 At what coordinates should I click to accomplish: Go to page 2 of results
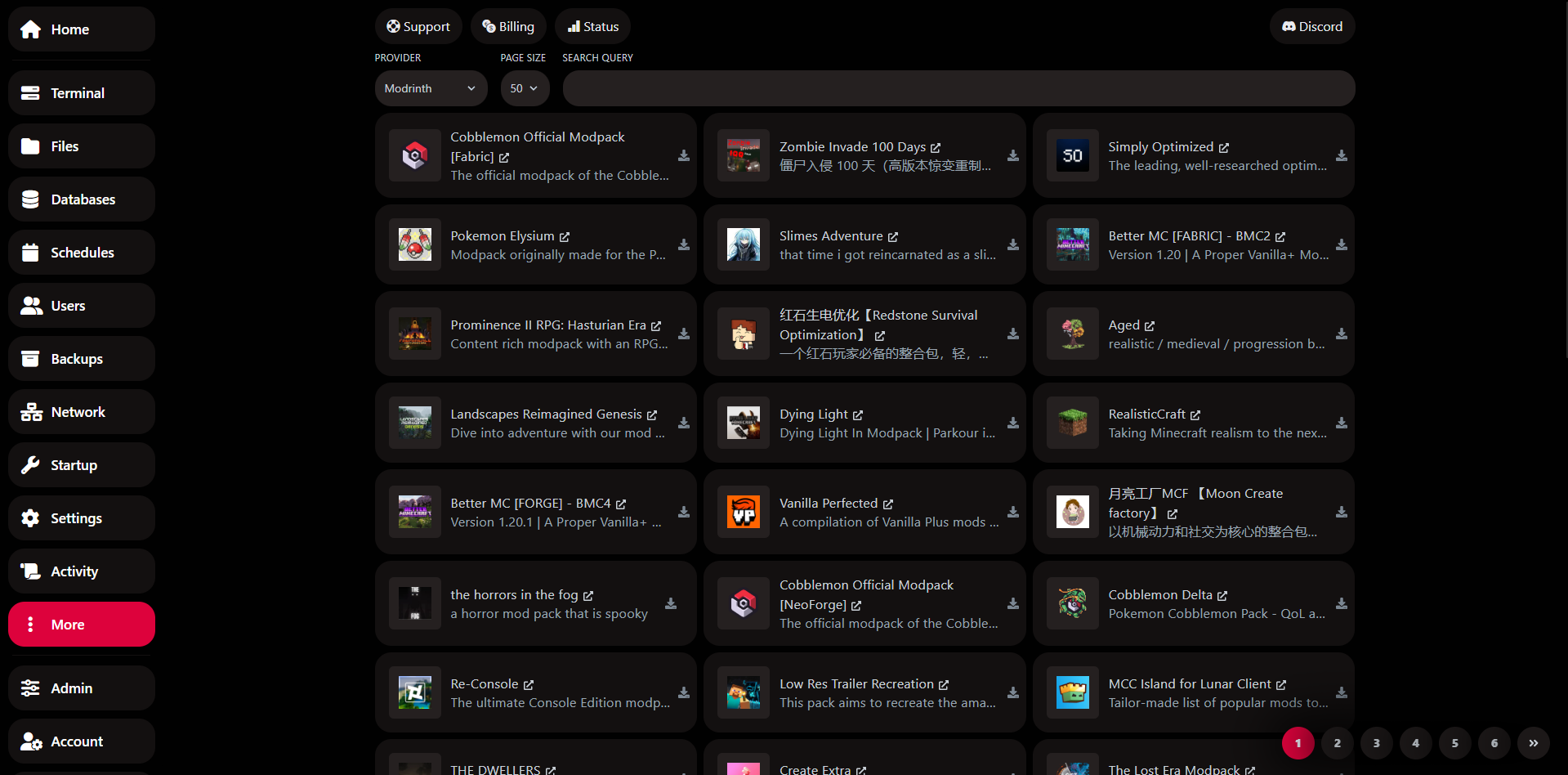(x=1338, y=743)
